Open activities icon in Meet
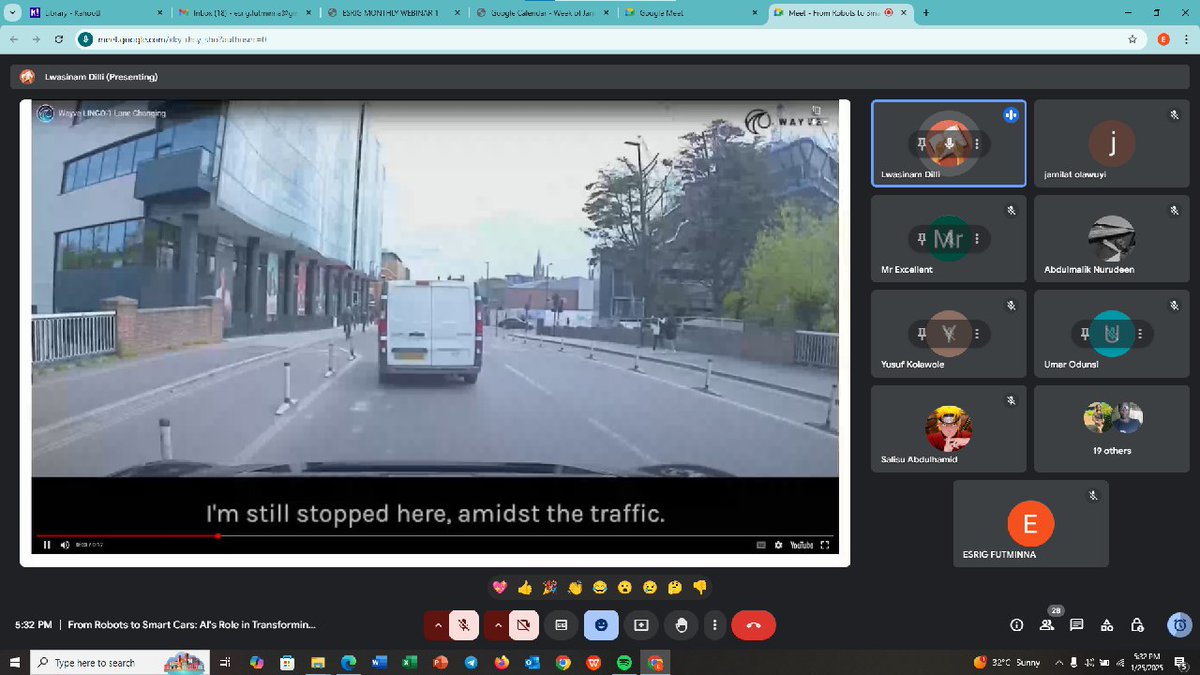1200x675 pixels. [x=1107, y=625]
